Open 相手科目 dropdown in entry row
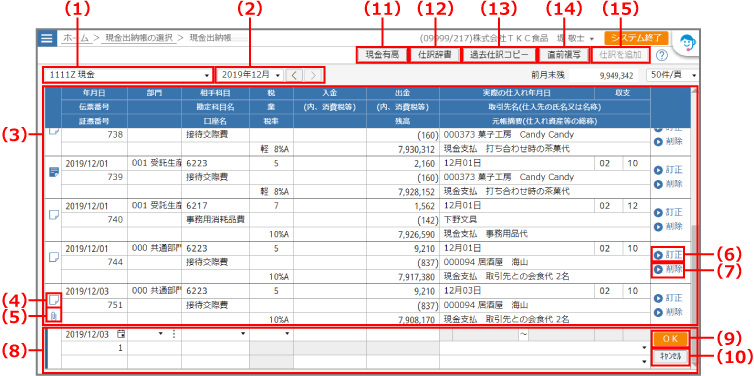The height and width of the screenshot is (376, 754). click(243, 334)
